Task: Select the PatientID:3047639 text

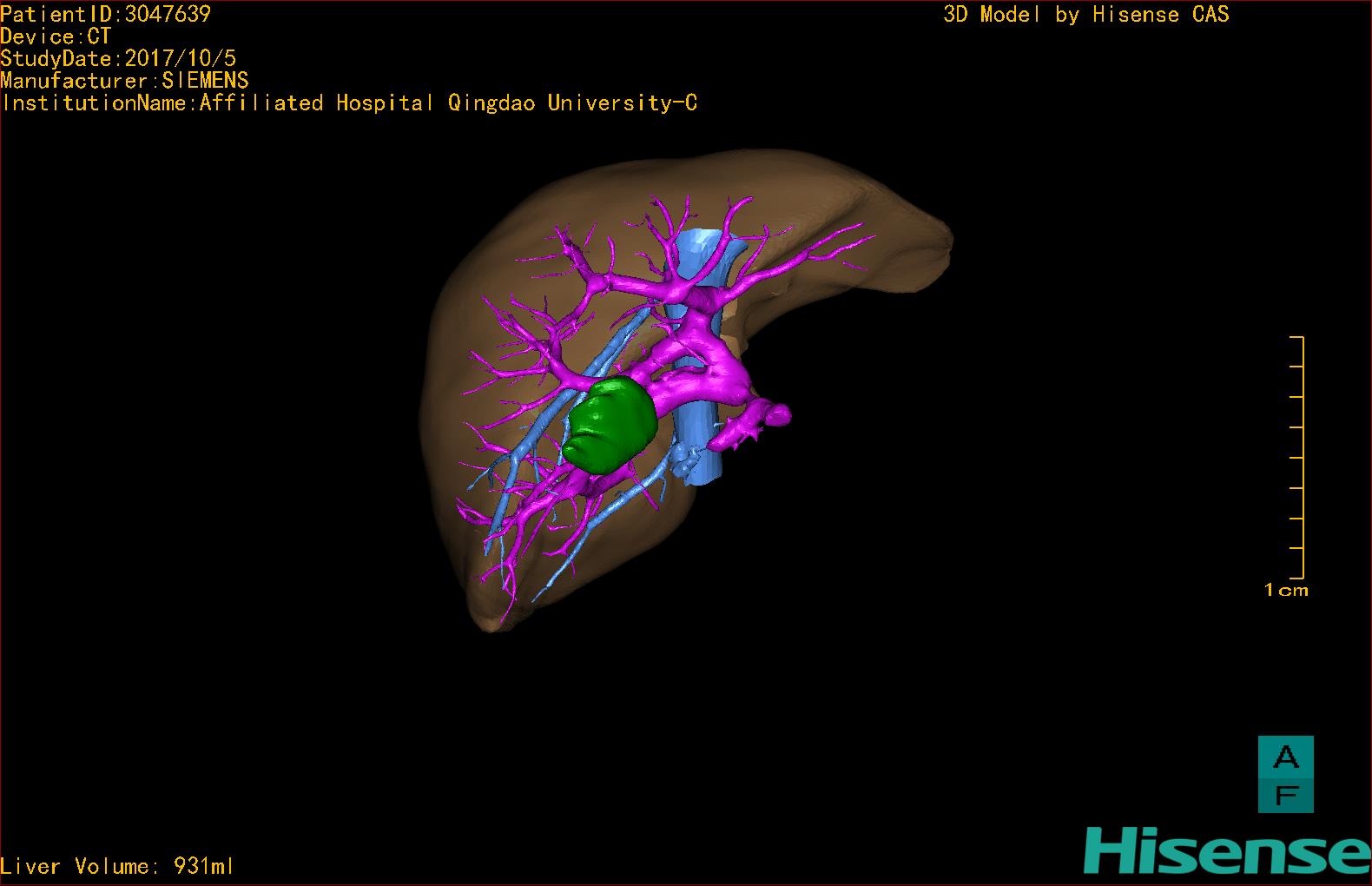Action: (105, 14)
